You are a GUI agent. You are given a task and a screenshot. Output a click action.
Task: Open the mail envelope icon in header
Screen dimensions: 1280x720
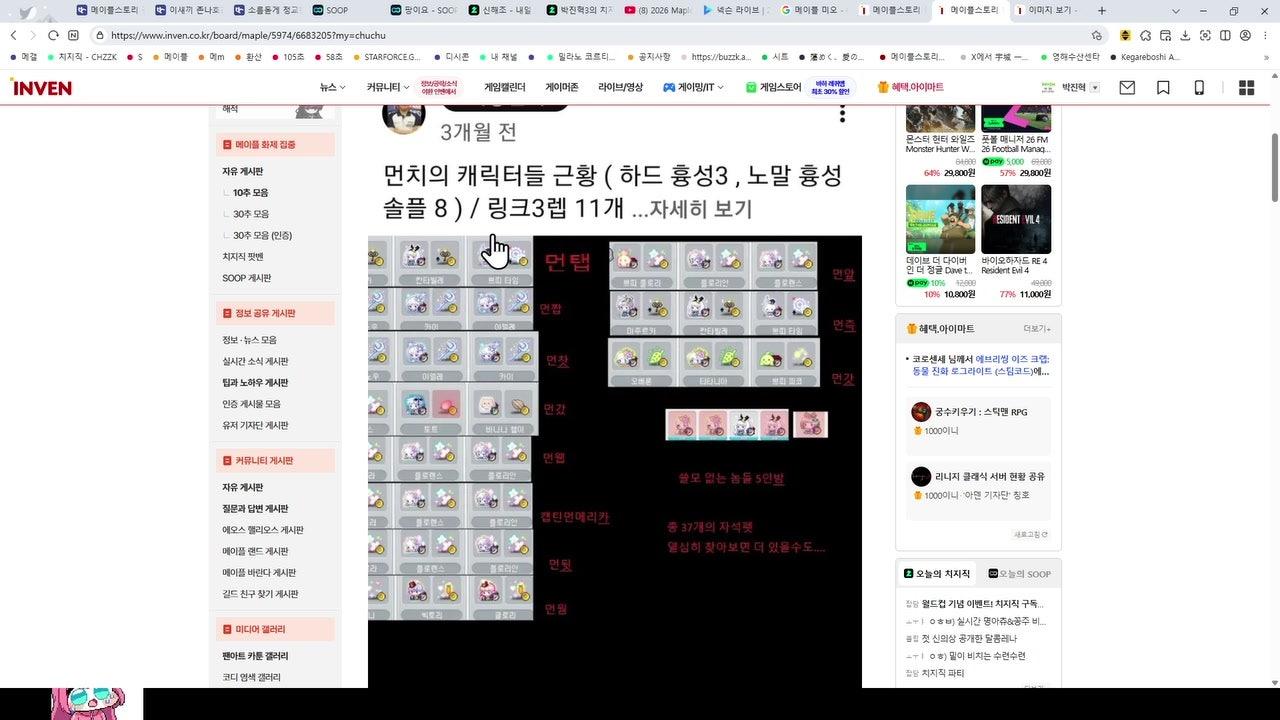click(x=1127, y=88)
